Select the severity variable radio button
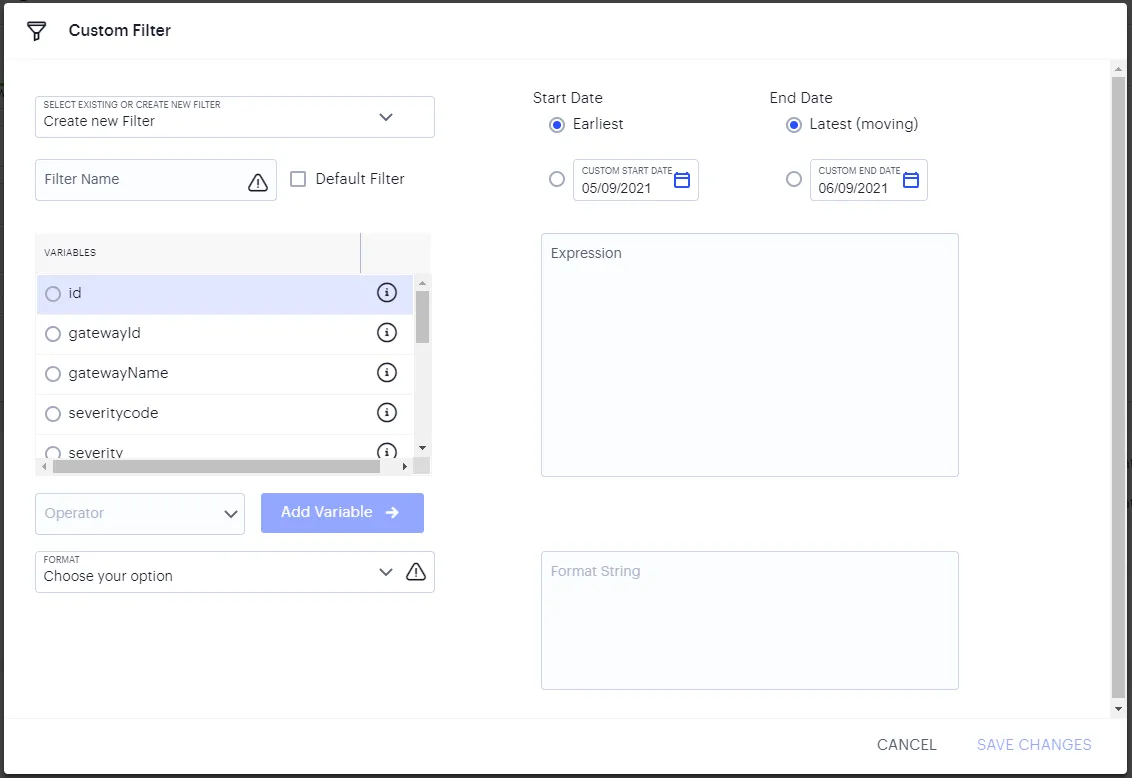The image size is (1132, 778). pos(53,453)
